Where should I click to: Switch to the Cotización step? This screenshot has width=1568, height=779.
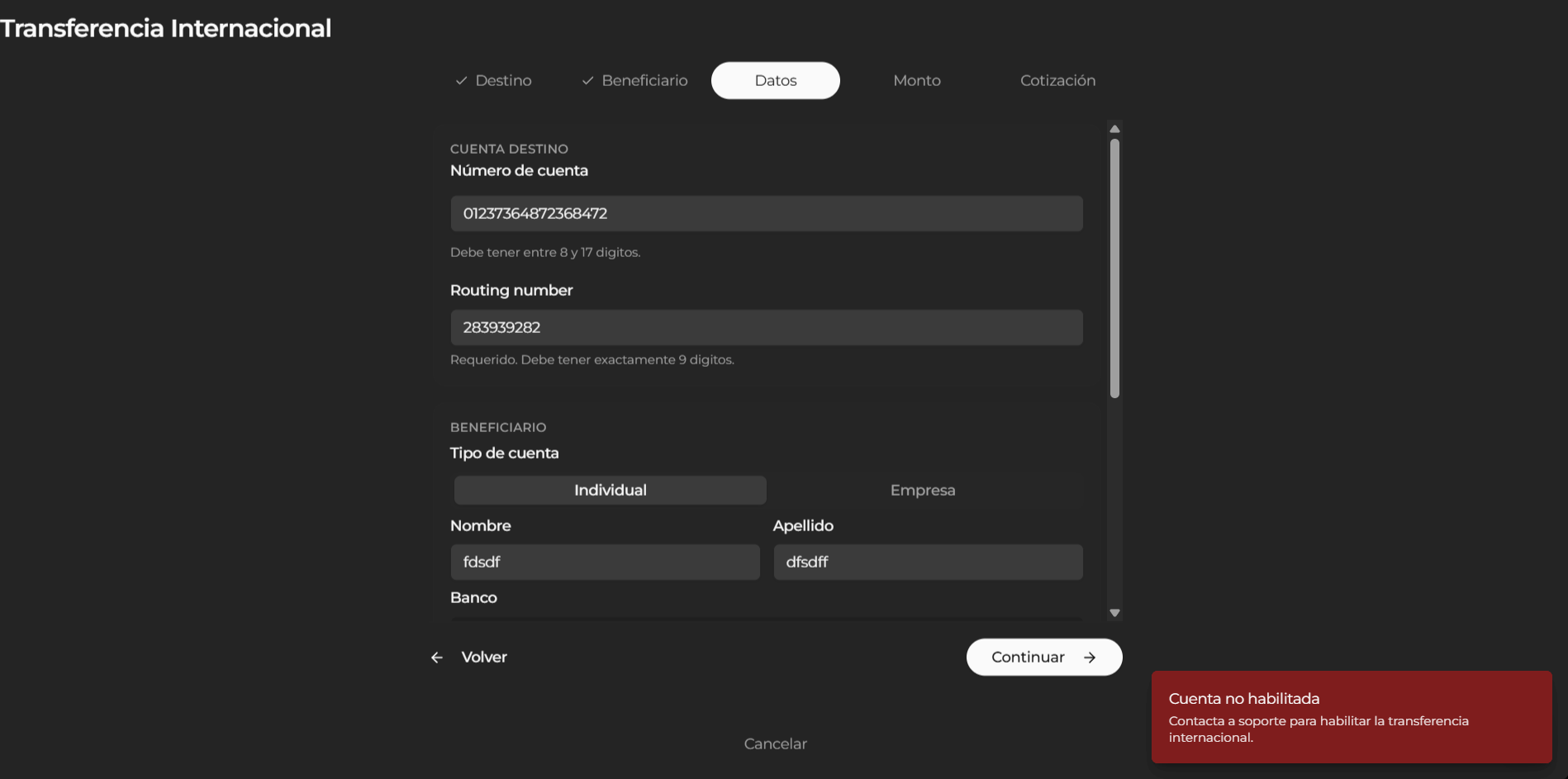1057,81
